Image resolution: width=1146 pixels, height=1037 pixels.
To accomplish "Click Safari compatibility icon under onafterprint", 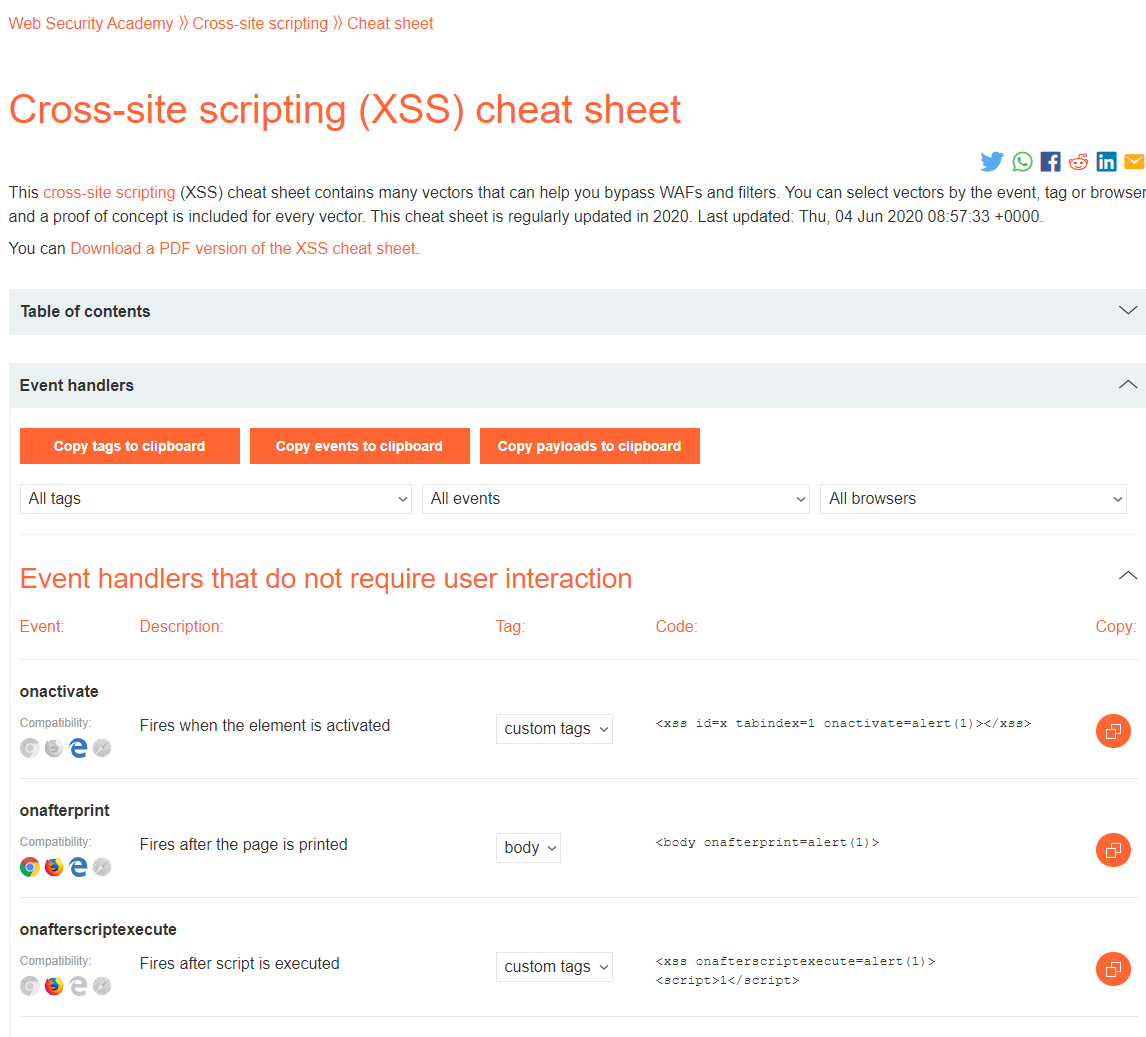I will coord(102,867).
